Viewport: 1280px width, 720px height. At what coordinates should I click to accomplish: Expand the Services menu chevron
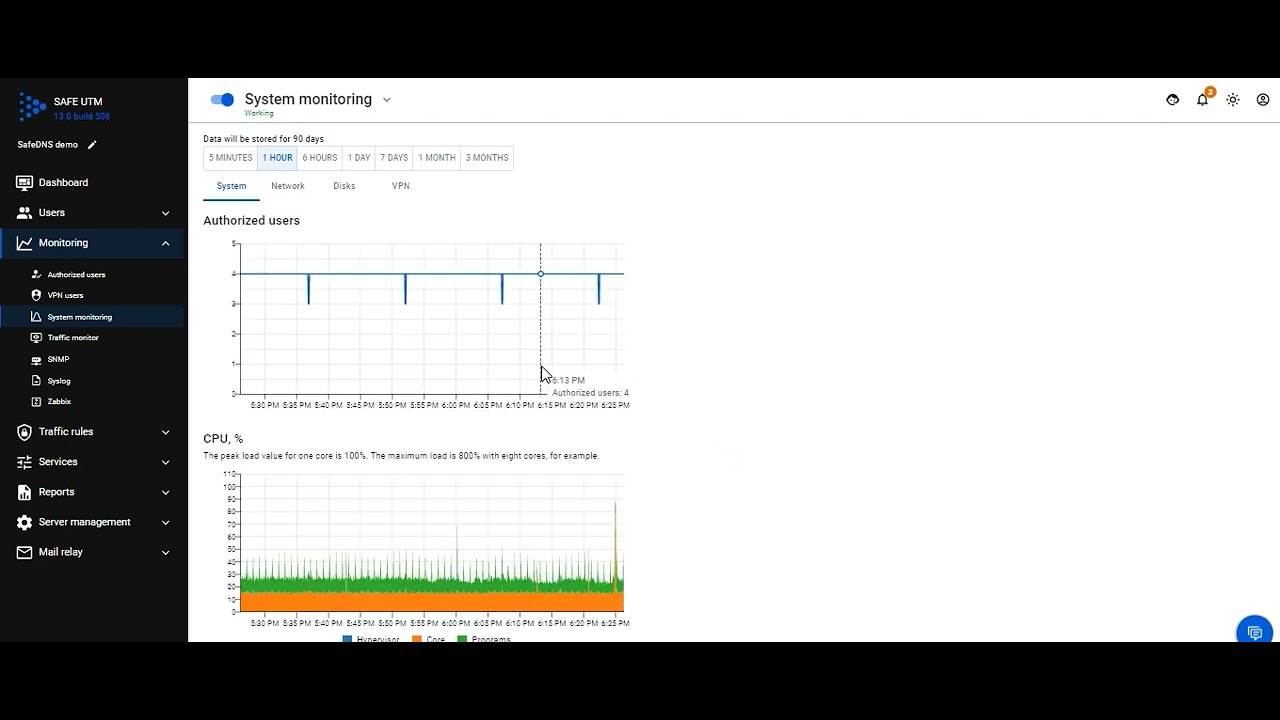[166, 462]
